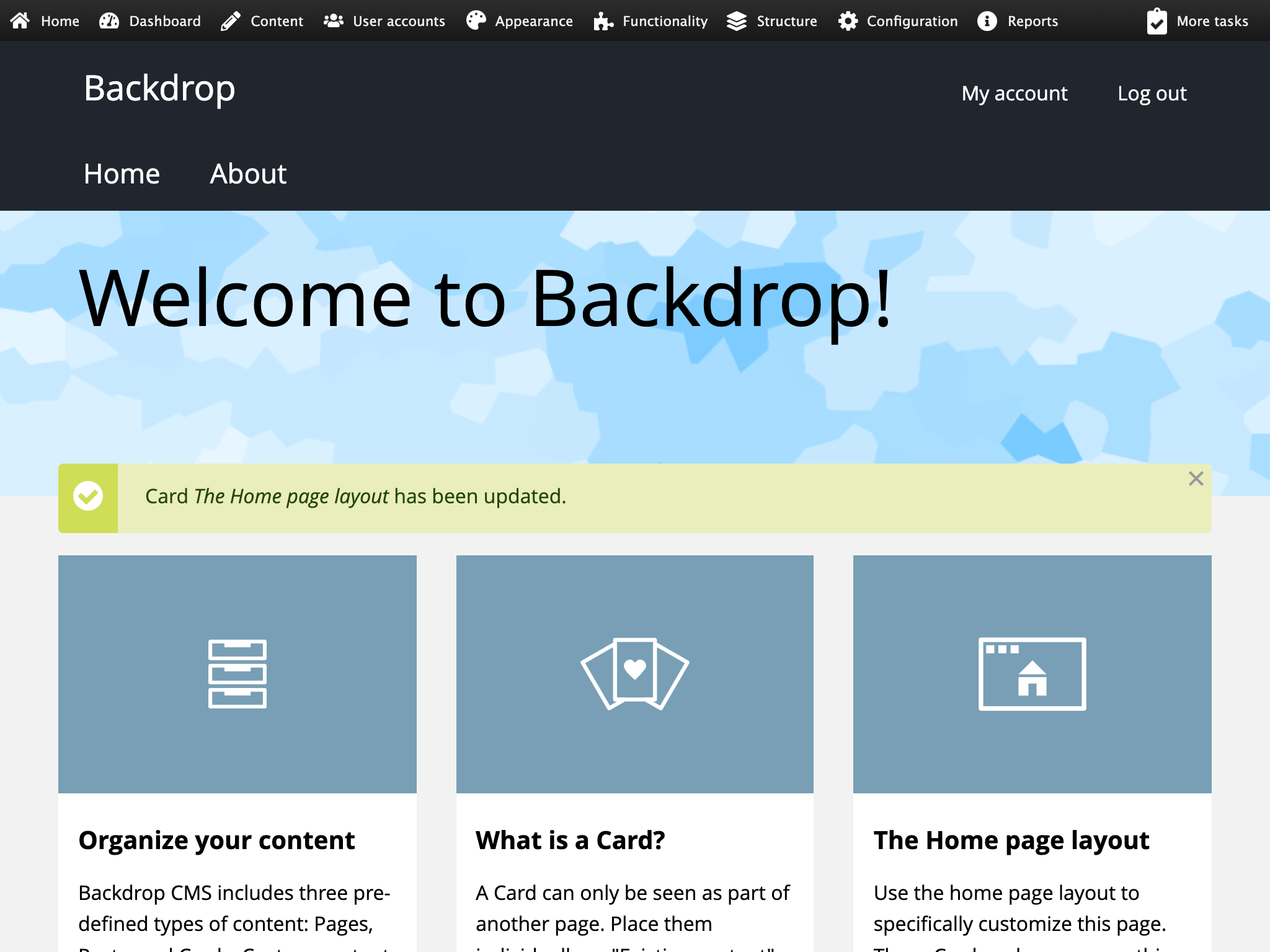Screen dimensions: 1270x952
Task: Open Configuration via the gear icon
Action: coord(848,20)
